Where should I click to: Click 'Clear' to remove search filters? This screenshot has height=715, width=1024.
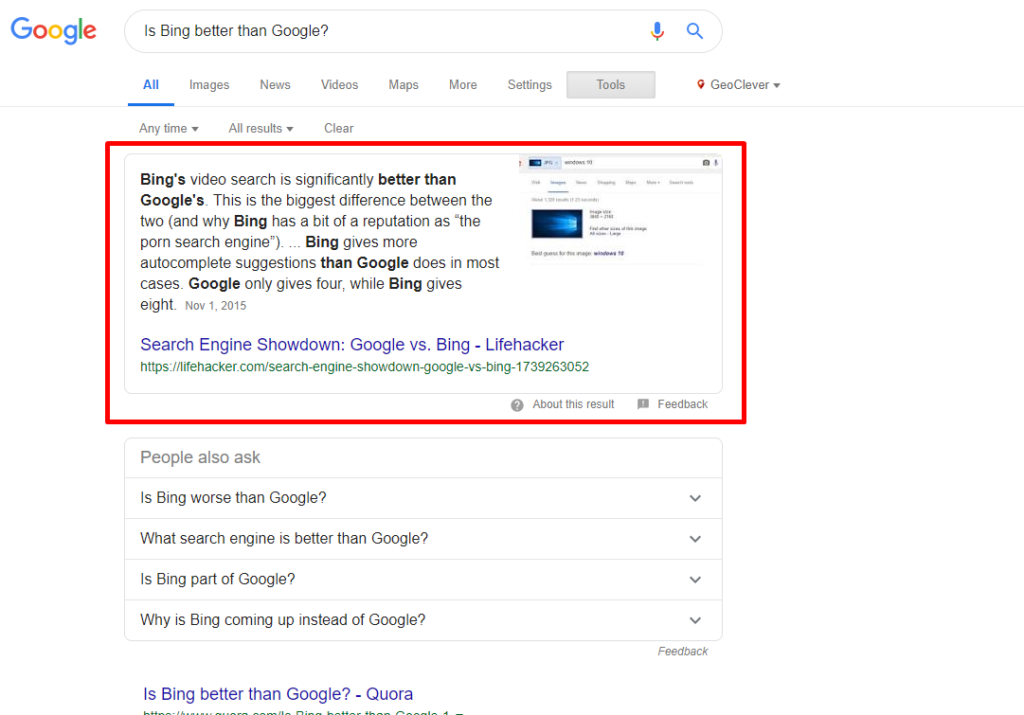(338, 128)
